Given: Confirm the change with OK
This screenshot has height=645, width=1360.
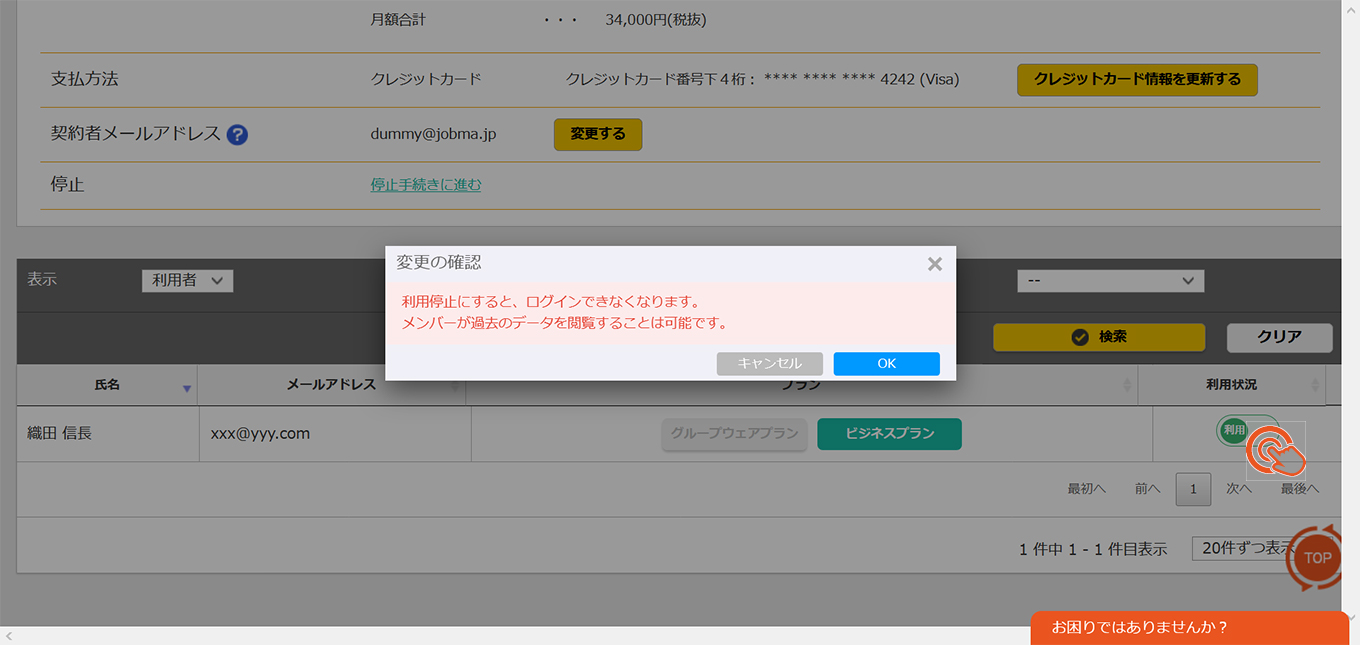Looking at the screenshot, I should [x=886, y=364].
